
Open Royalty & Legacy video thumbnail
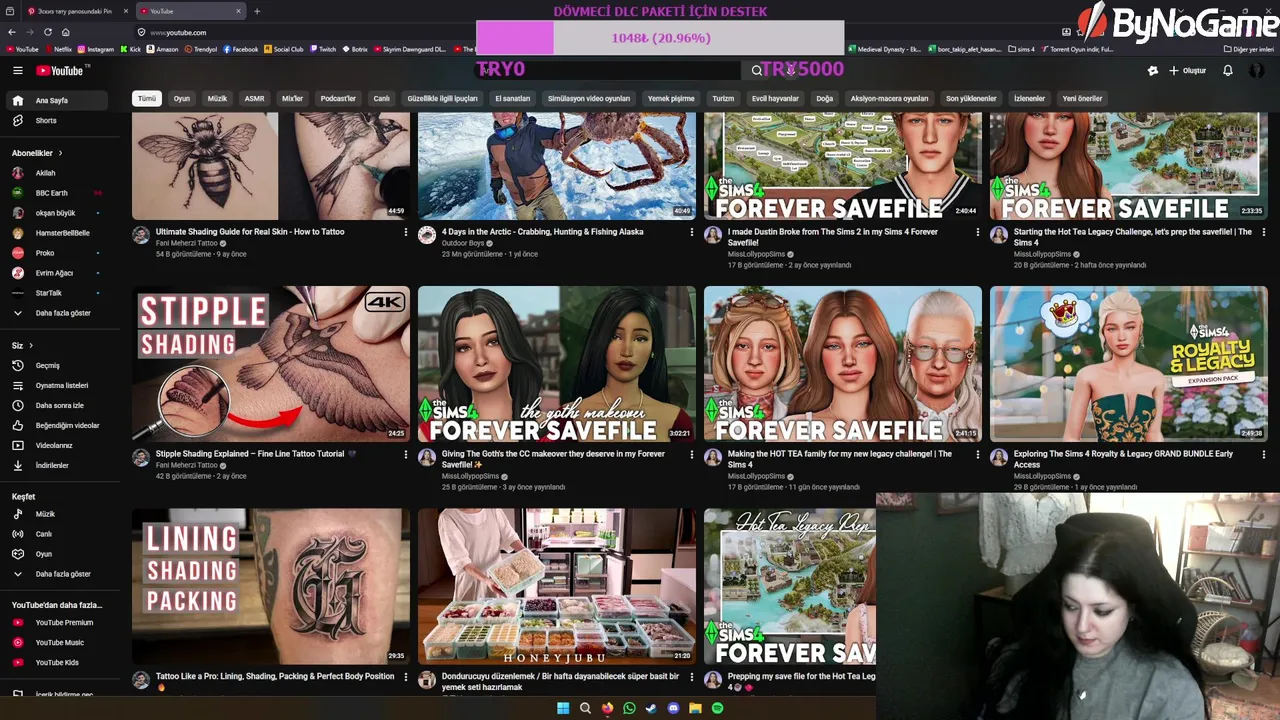coord(1129,364)
